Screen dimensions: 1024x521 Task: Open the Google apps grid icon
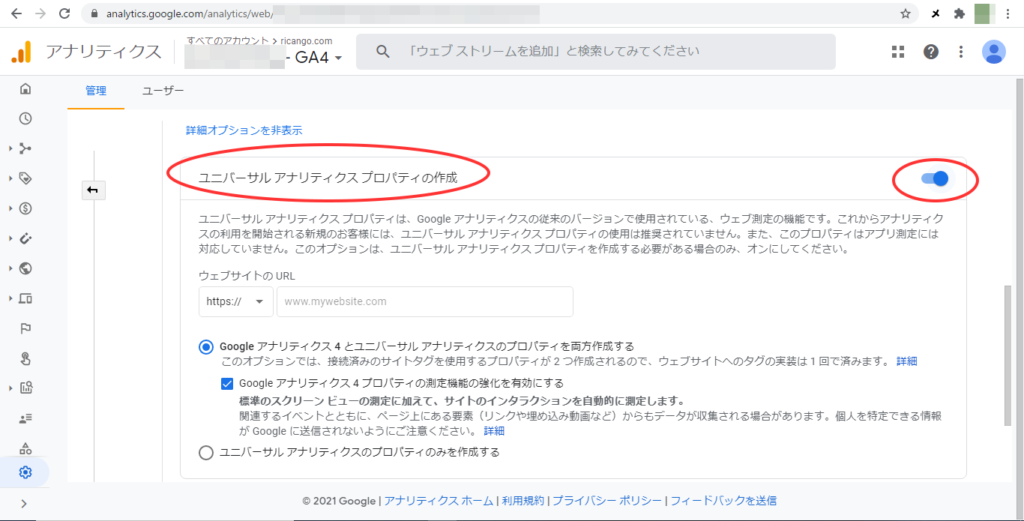[898, 52]
